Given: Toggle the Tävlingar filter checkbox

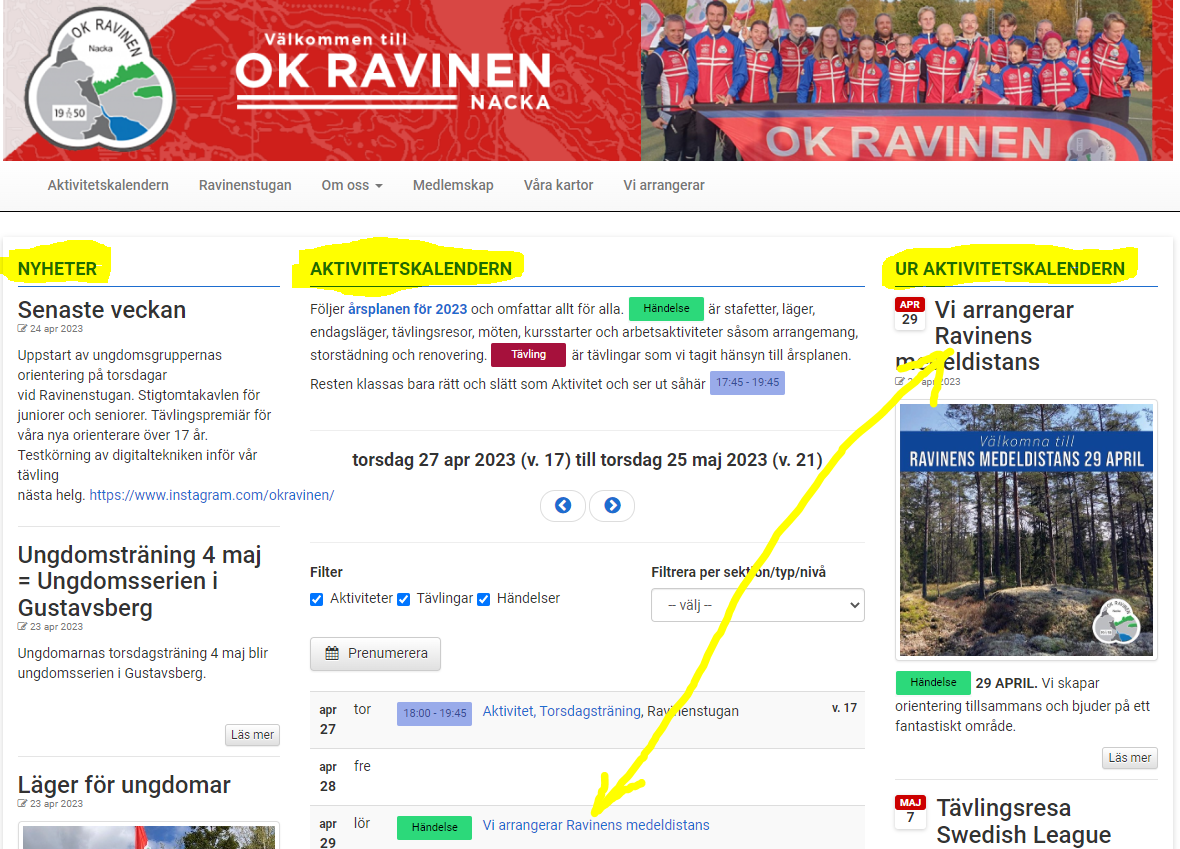Looking at the screenshot, I should (403, 599).
